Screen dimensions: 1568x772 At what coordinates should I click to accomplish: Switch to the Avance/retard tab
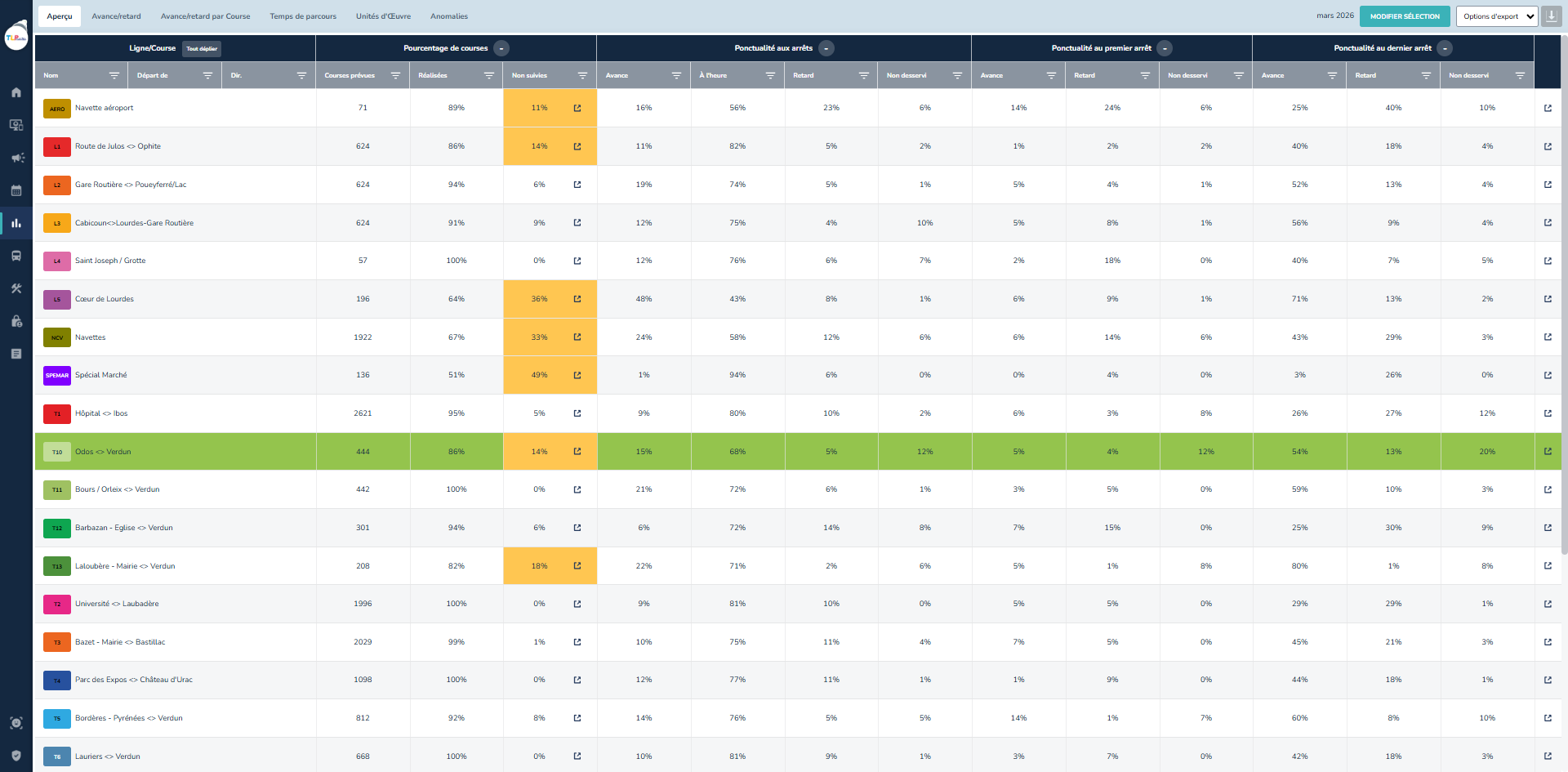116,16
